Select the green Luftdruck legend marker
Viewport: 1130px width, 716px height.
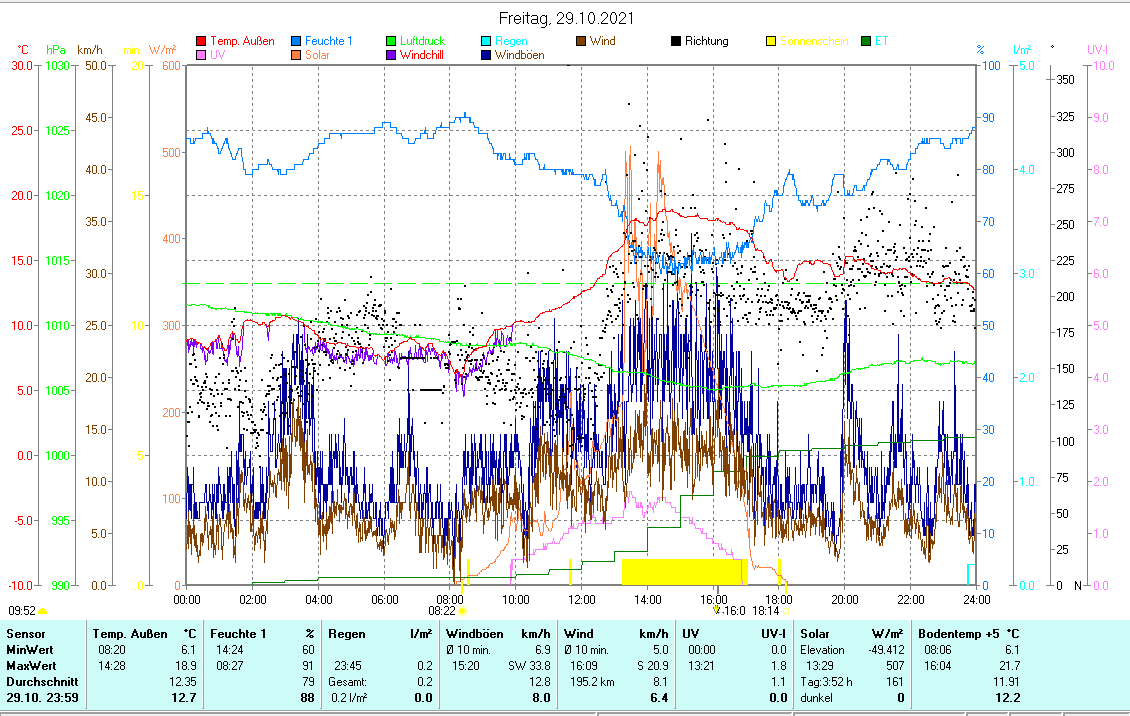391,42
